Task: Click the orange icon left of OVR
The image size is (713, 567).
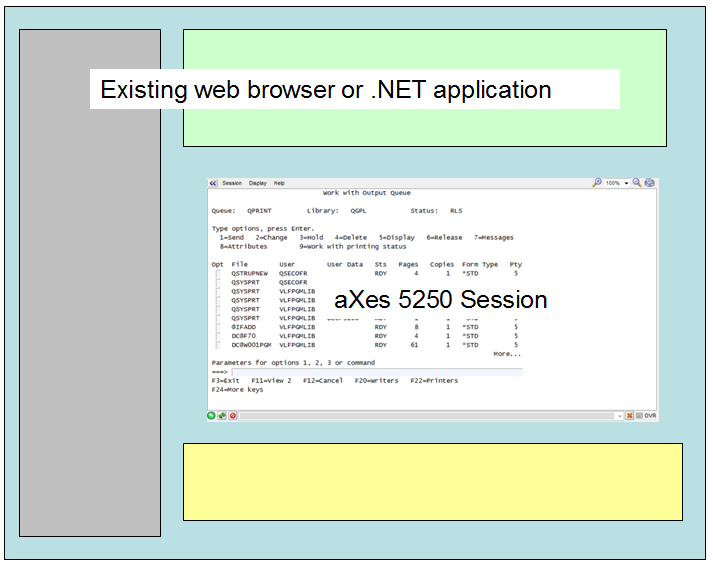Action: 629,415
